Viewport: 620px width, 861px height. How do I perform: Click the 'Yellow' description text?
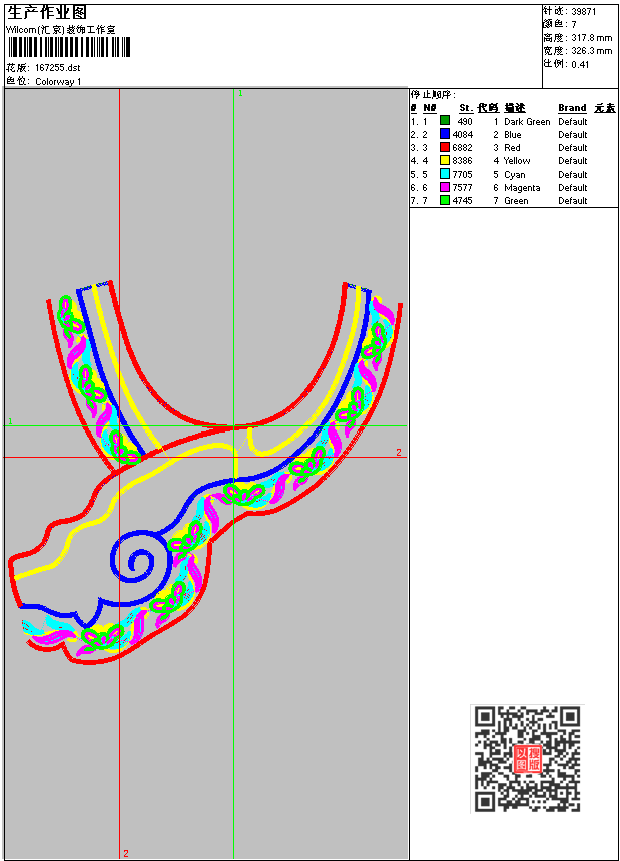517,161
